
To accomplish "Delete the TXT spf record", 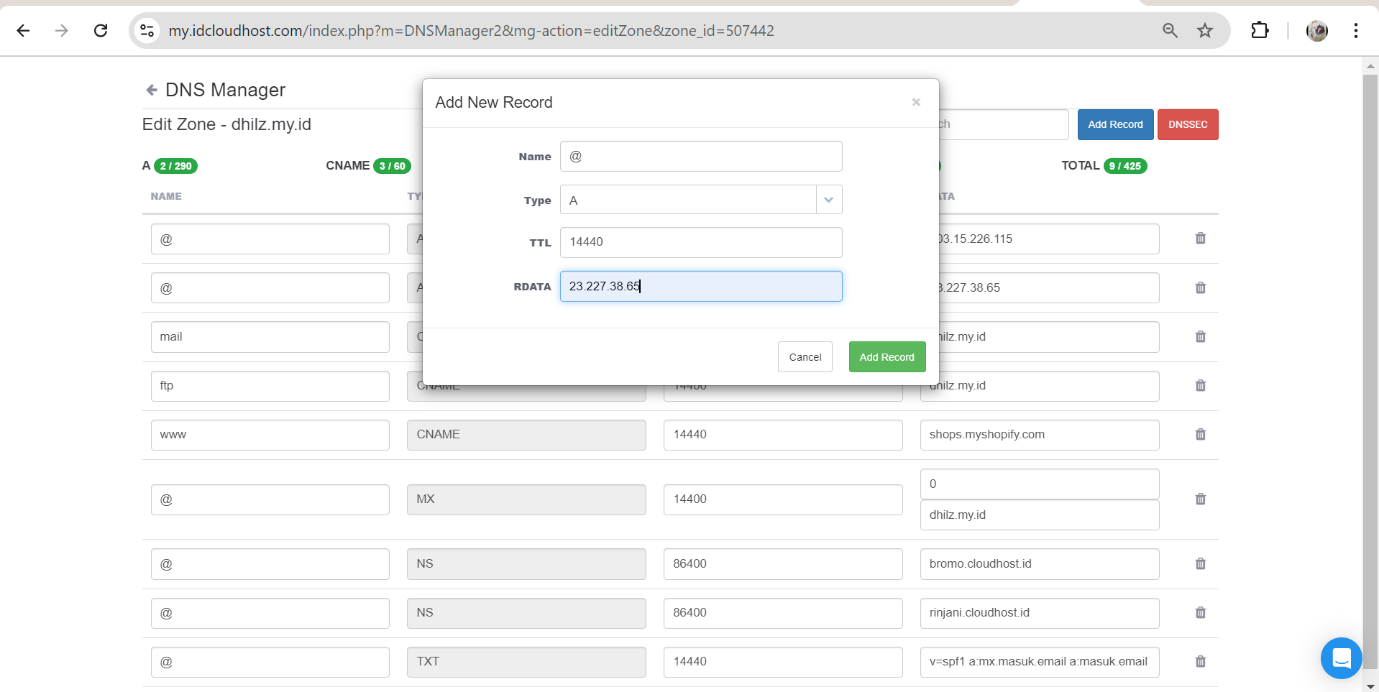I will [1201, 662].
